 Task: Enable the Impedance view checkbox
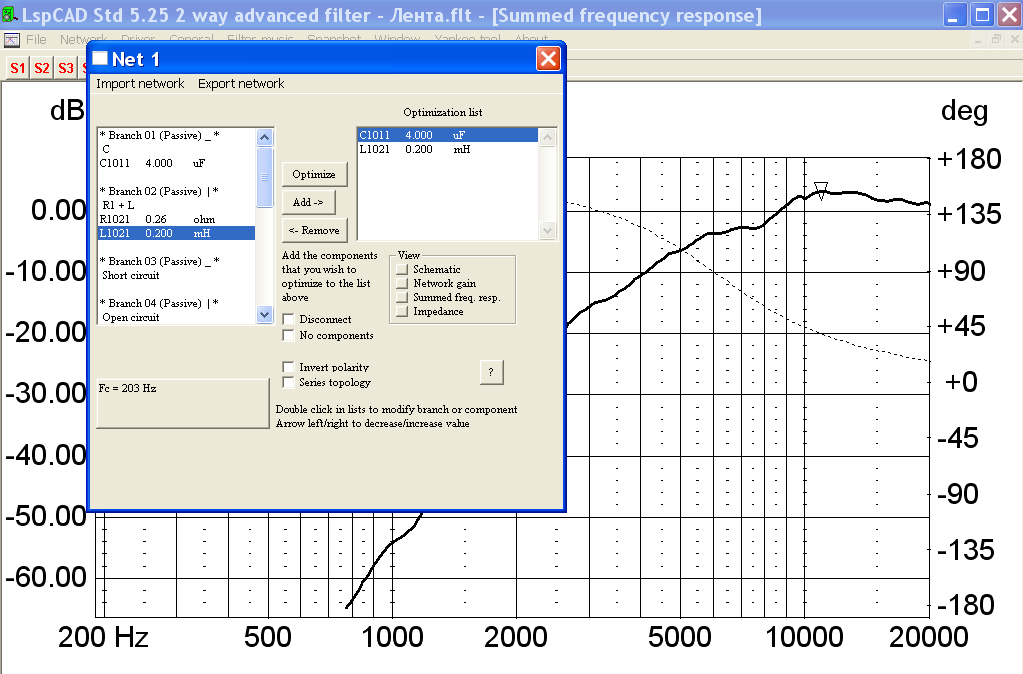click(x=402, y=311)
